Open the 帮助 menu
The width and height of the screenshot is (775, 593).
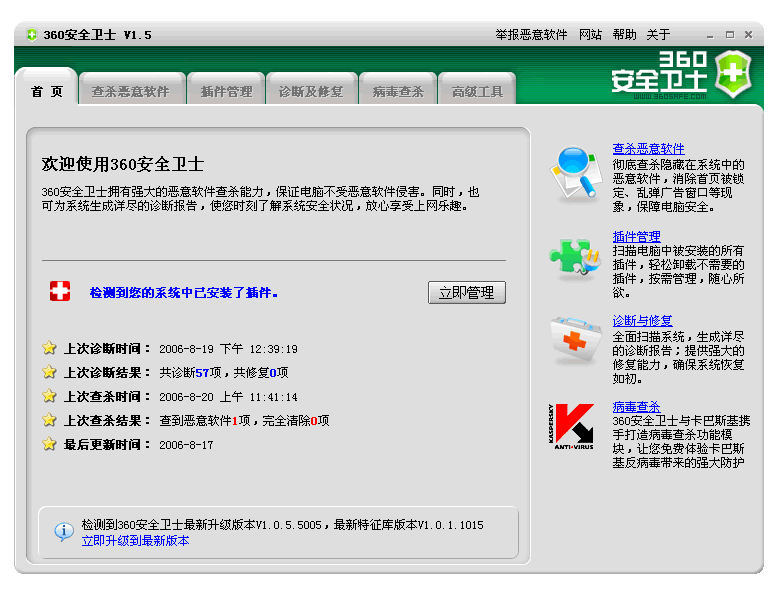click(x=624, y=35)
